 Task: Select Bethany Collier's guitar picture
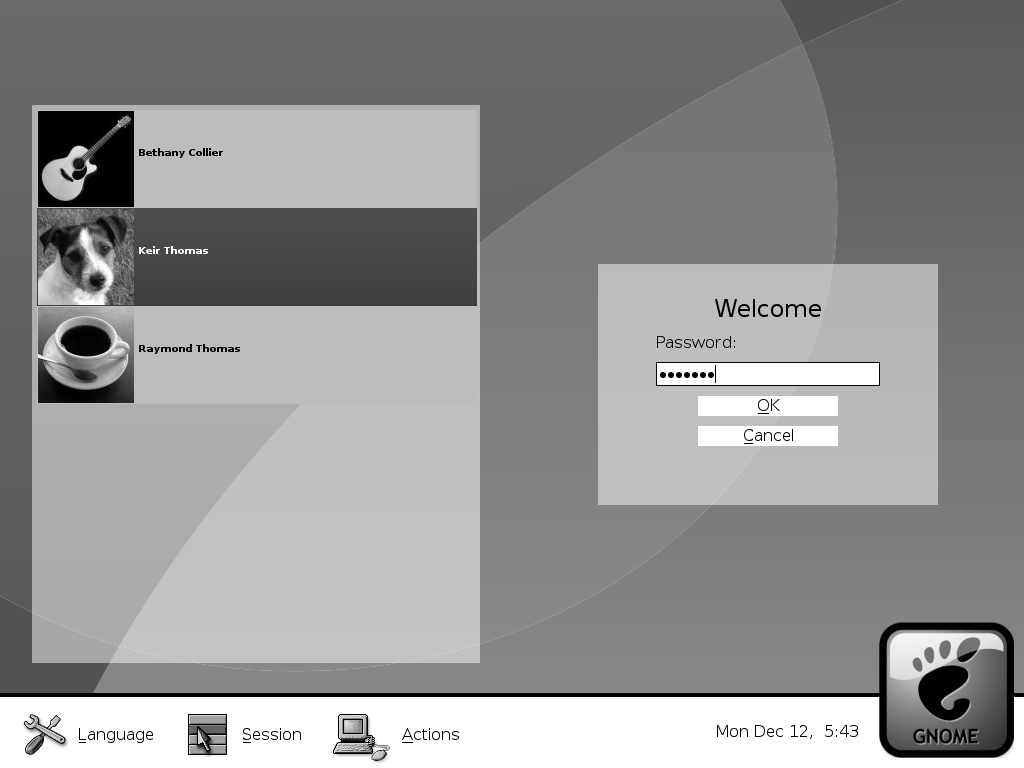(86, 159)
